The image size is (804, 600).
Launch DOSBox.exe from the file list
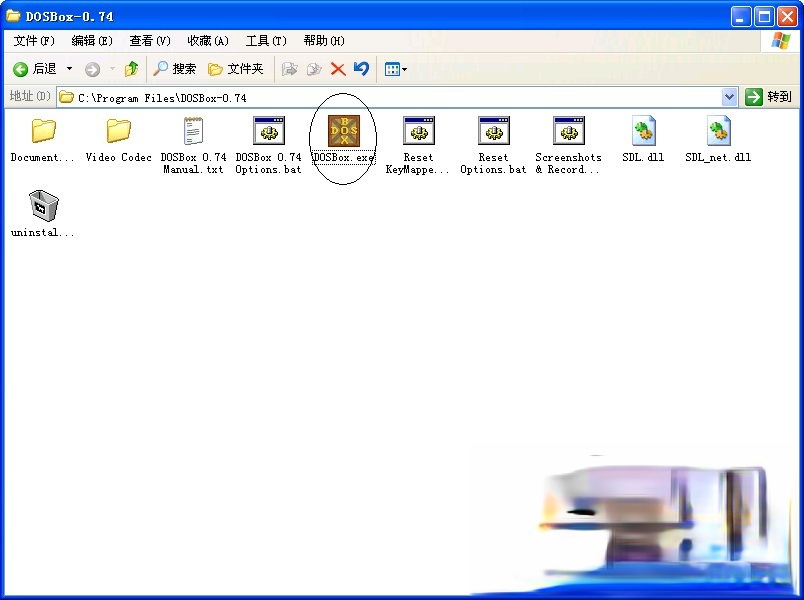[343, 132]
